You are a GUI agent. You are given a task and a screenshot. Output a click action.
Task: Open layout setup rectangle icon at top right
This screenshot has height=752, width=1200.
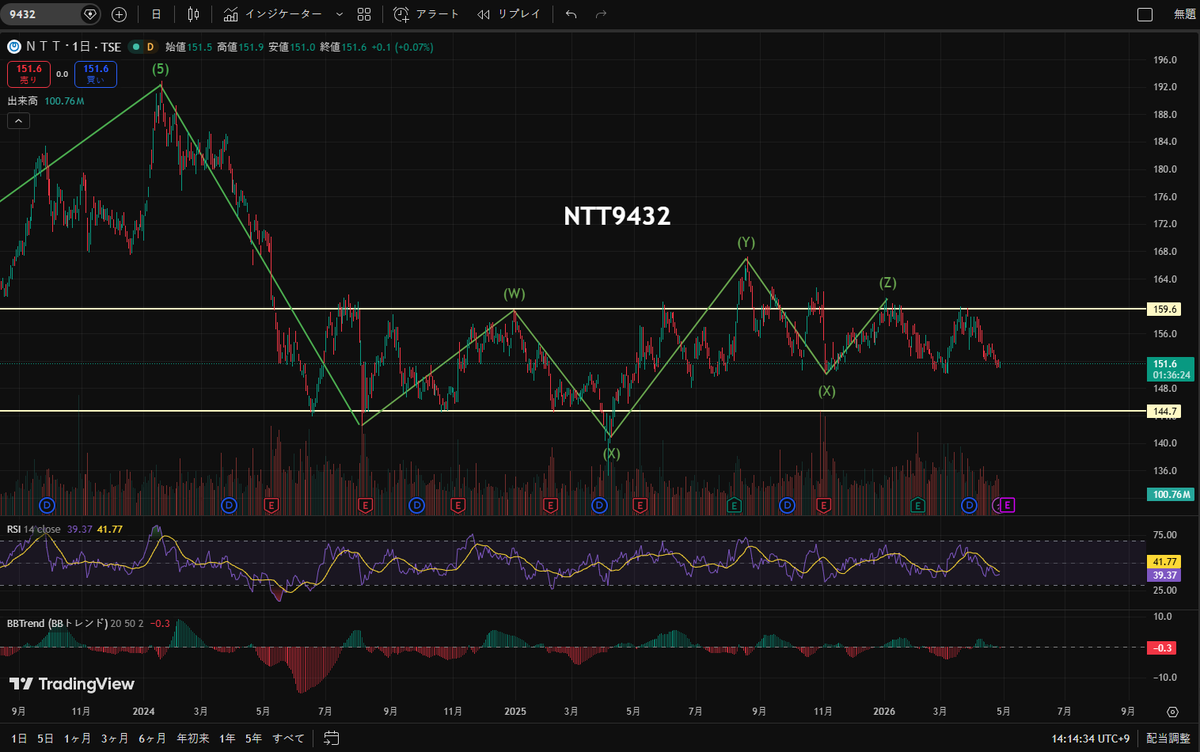pos(1145,14)
